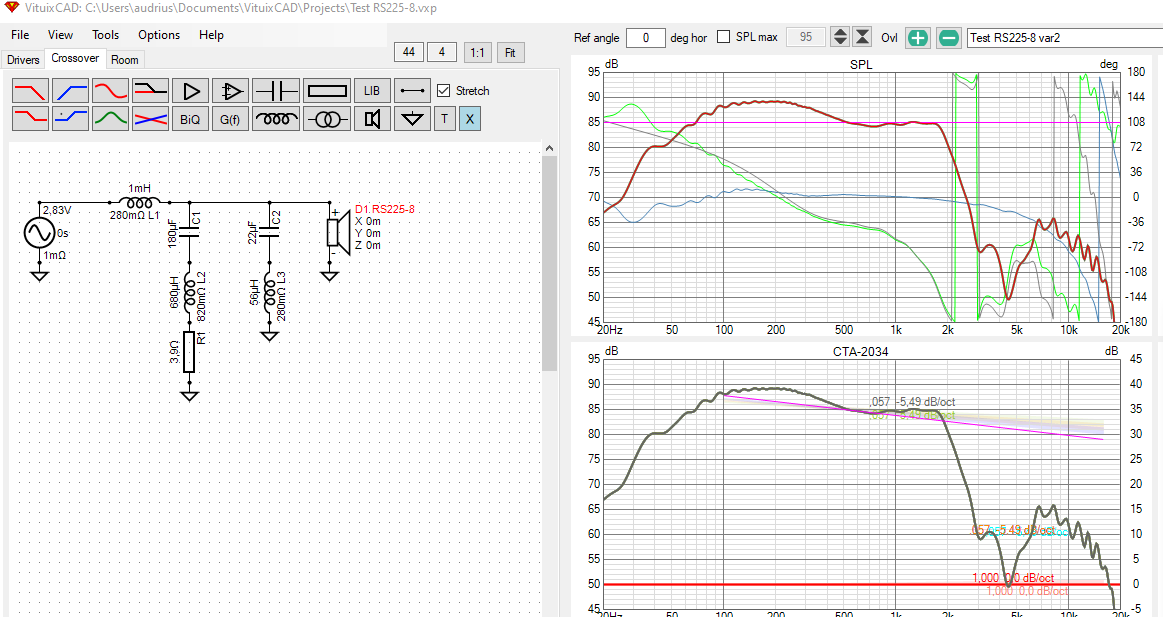This screenshot has height=617, width=1163.
Task: Set schematic zoom to 1:1
Action: [477, 52]
